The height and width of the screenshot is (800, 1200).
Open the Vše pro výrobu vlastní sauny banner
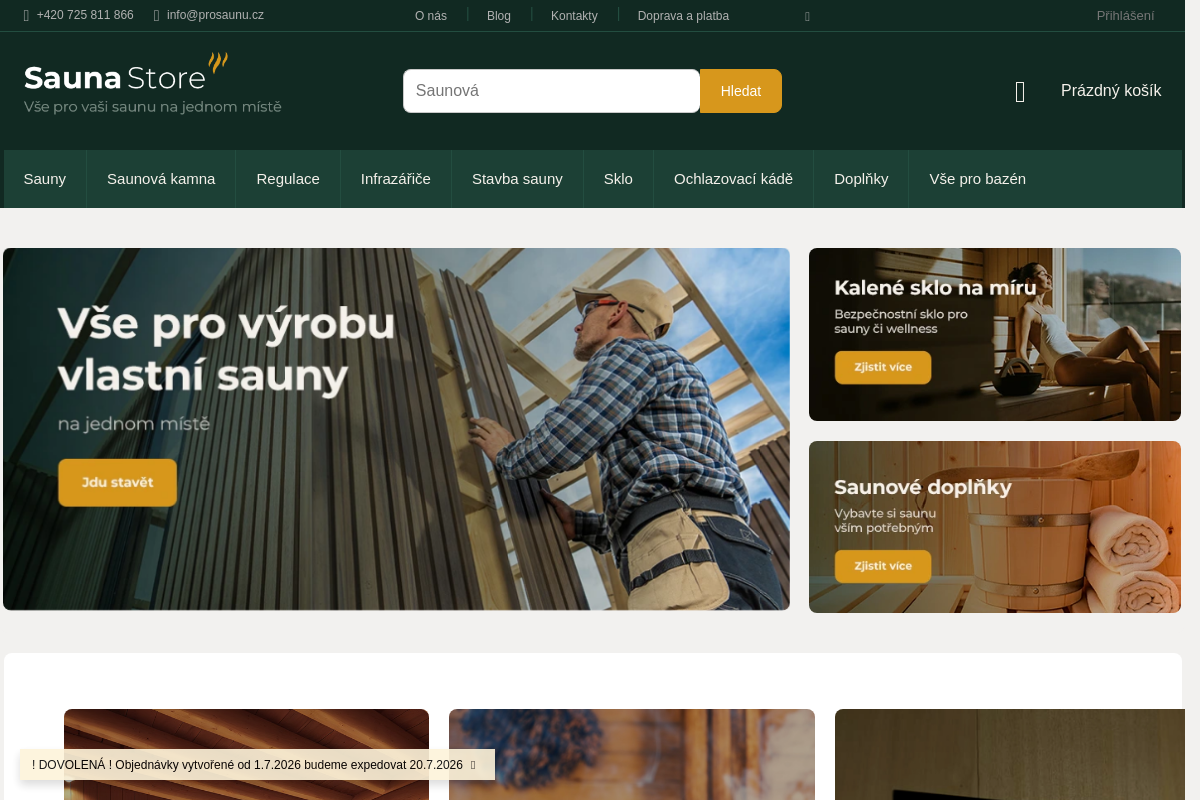tap(396, 429)
